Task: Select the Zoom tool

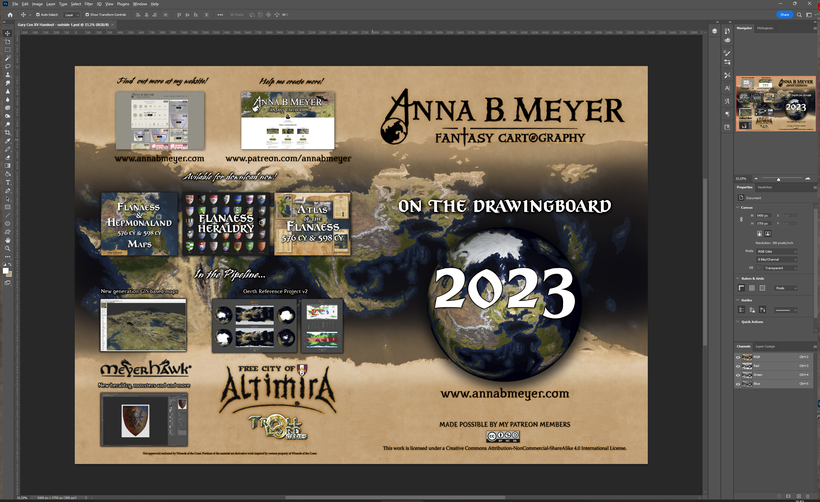Action: click(x=7, y=249)
